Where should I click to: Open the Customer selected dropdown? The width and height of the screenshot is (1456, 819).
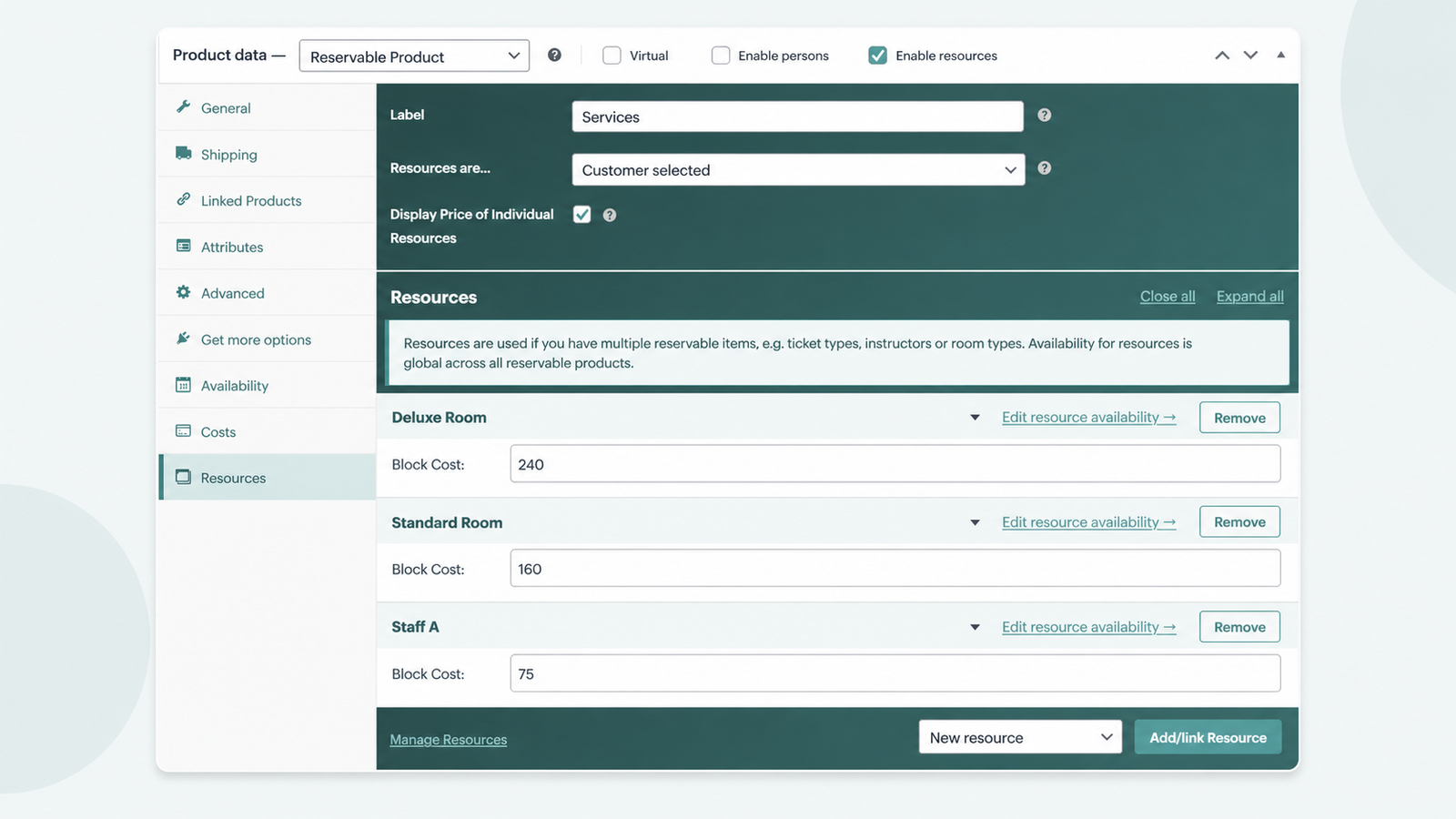point(798,170)
